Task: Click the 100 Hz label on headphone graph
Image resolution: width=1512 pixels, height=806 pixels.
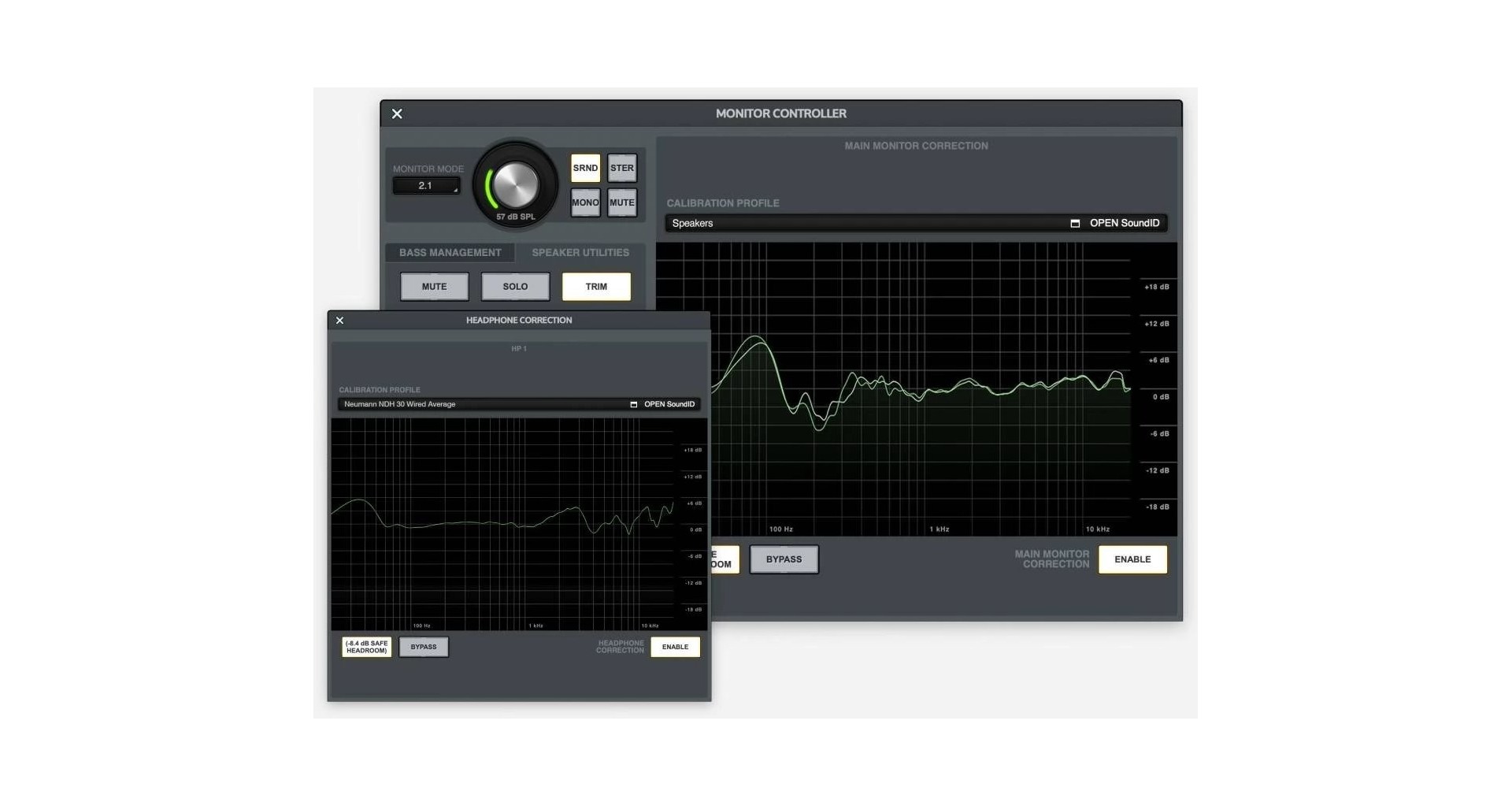Action: [421, 626]
